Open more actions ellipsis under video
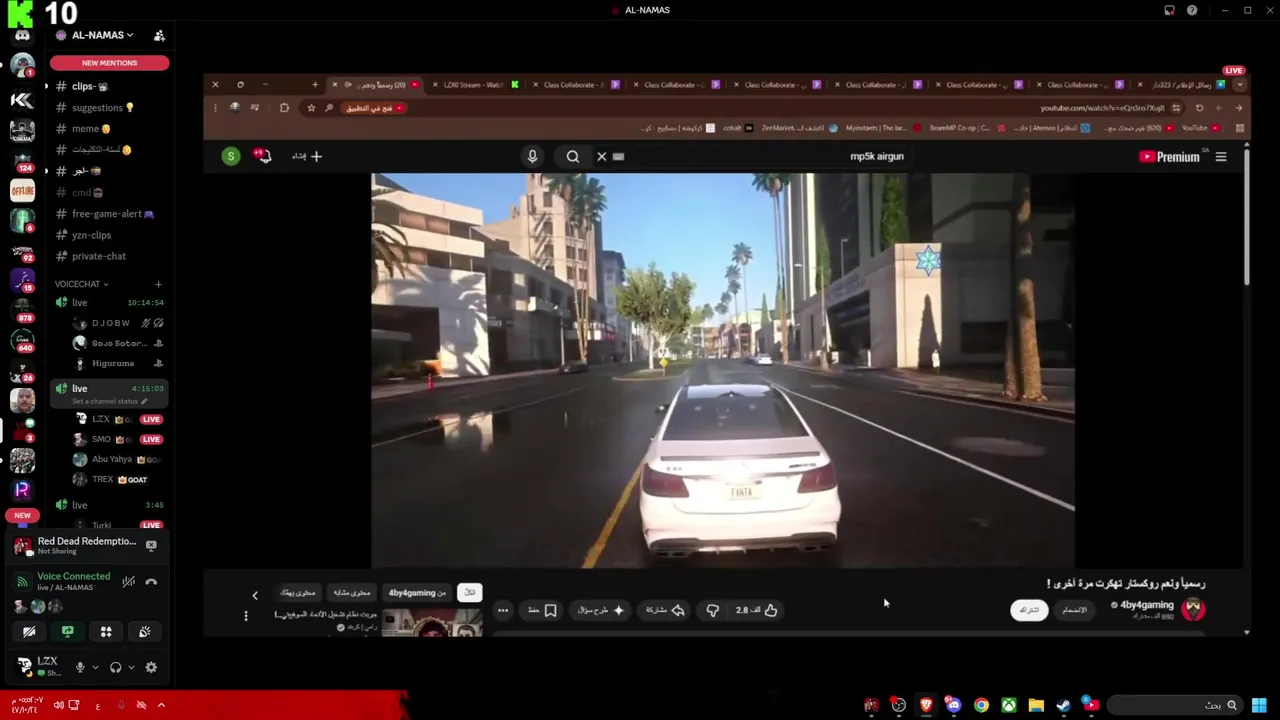 pos(503,610)
